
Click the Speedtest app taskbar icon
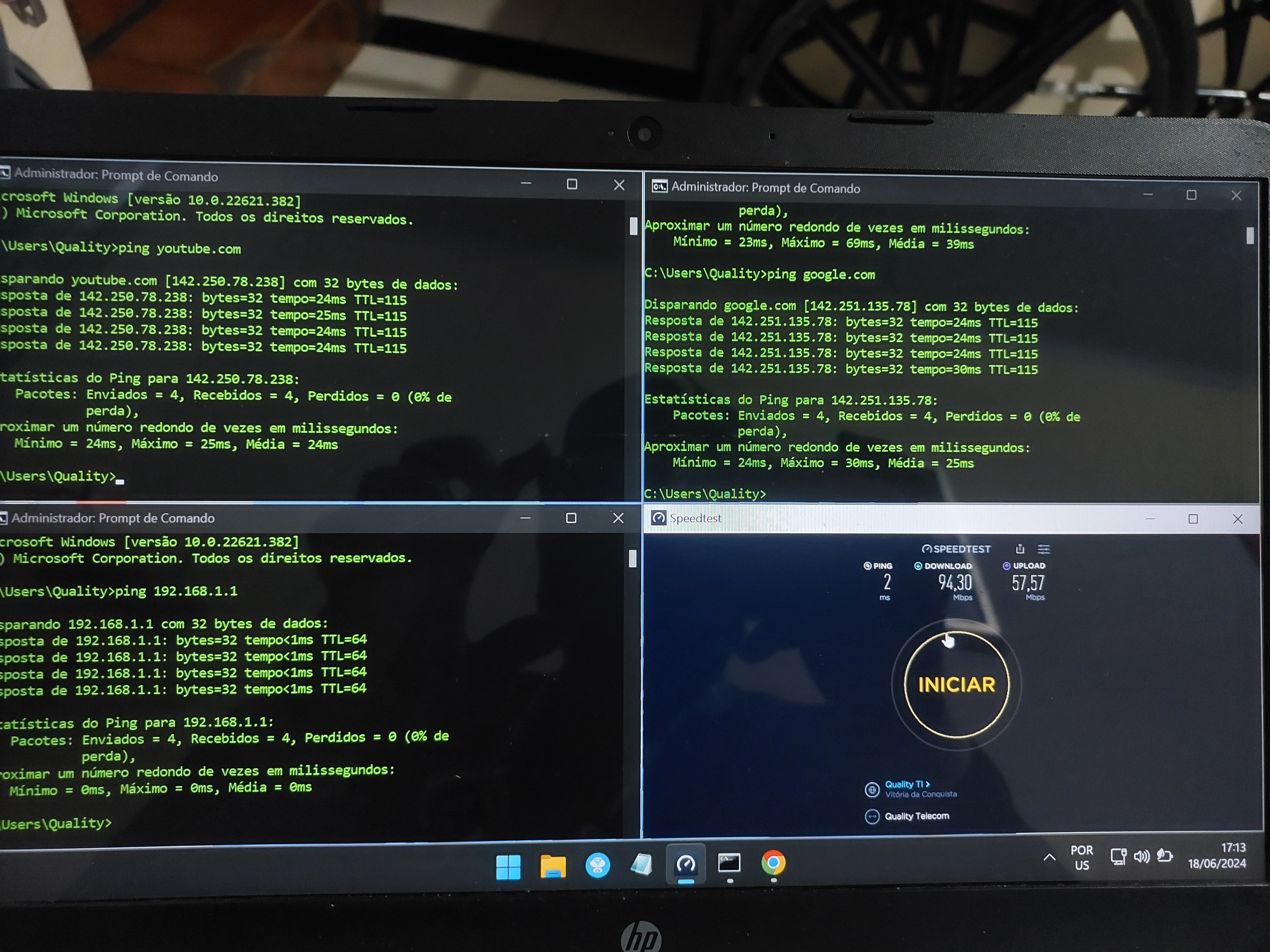pyautogui.click(x=686, y=864)
